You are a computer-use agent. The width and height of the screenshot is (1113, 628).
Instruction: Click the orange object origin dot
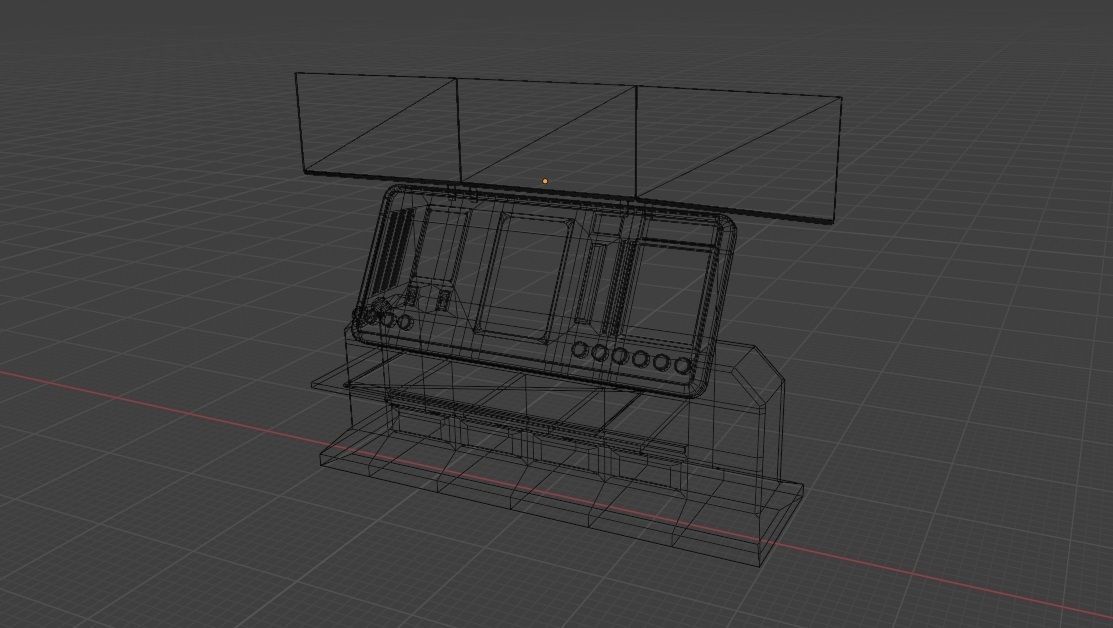coord(544,181)
